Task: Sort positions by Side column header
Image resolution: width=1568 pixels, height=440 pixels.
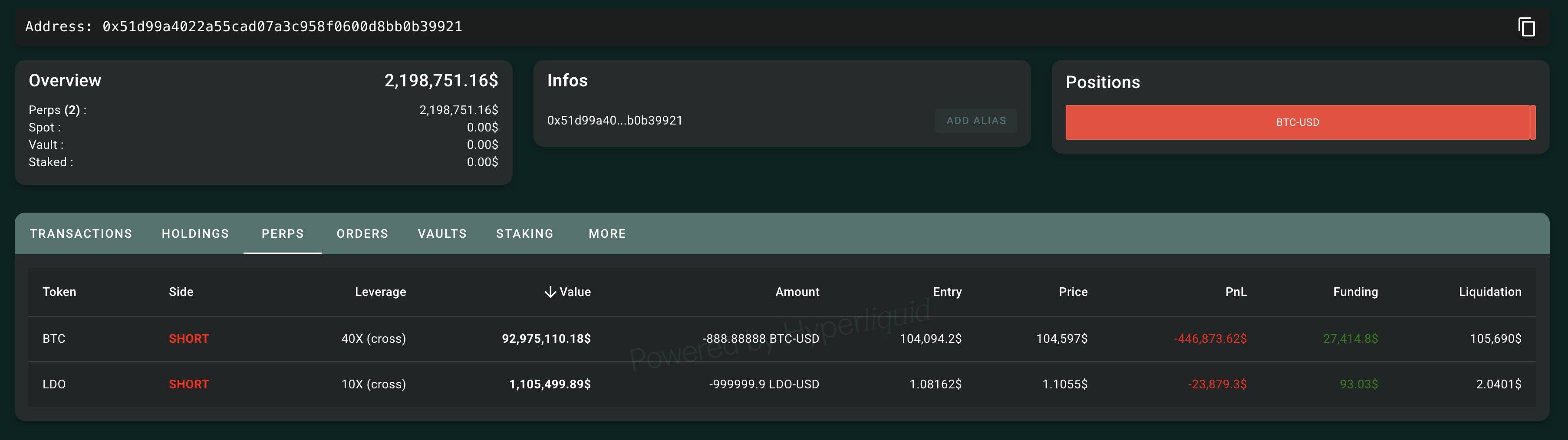Action: click(x=181, y=292)
